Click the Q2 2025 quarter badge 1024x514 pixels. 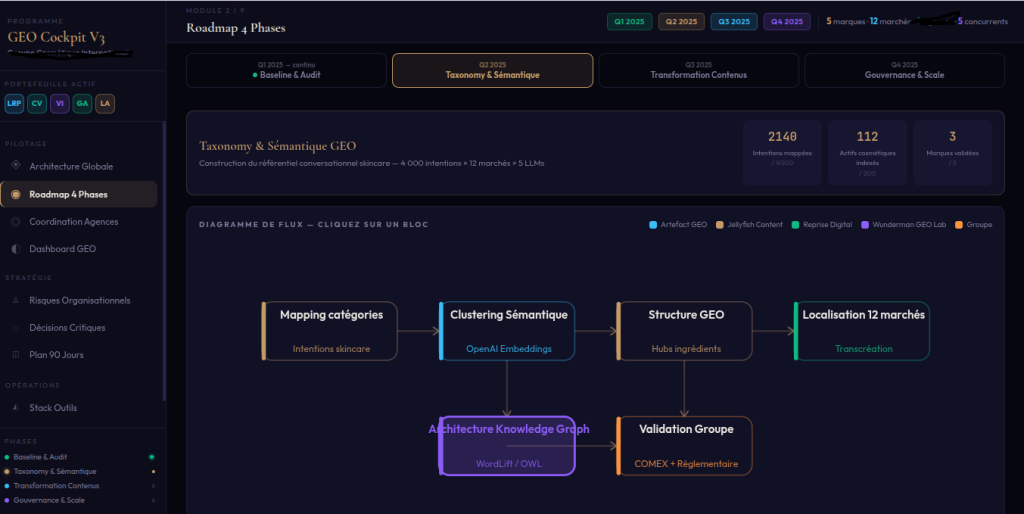681,21
